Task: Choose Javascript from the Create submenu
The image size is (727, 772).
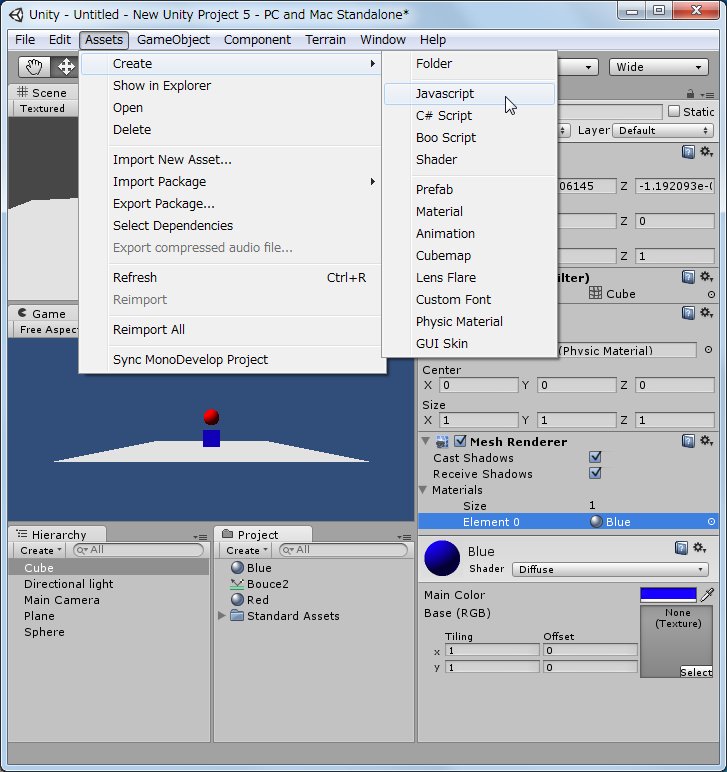Action: click(445, 94)
